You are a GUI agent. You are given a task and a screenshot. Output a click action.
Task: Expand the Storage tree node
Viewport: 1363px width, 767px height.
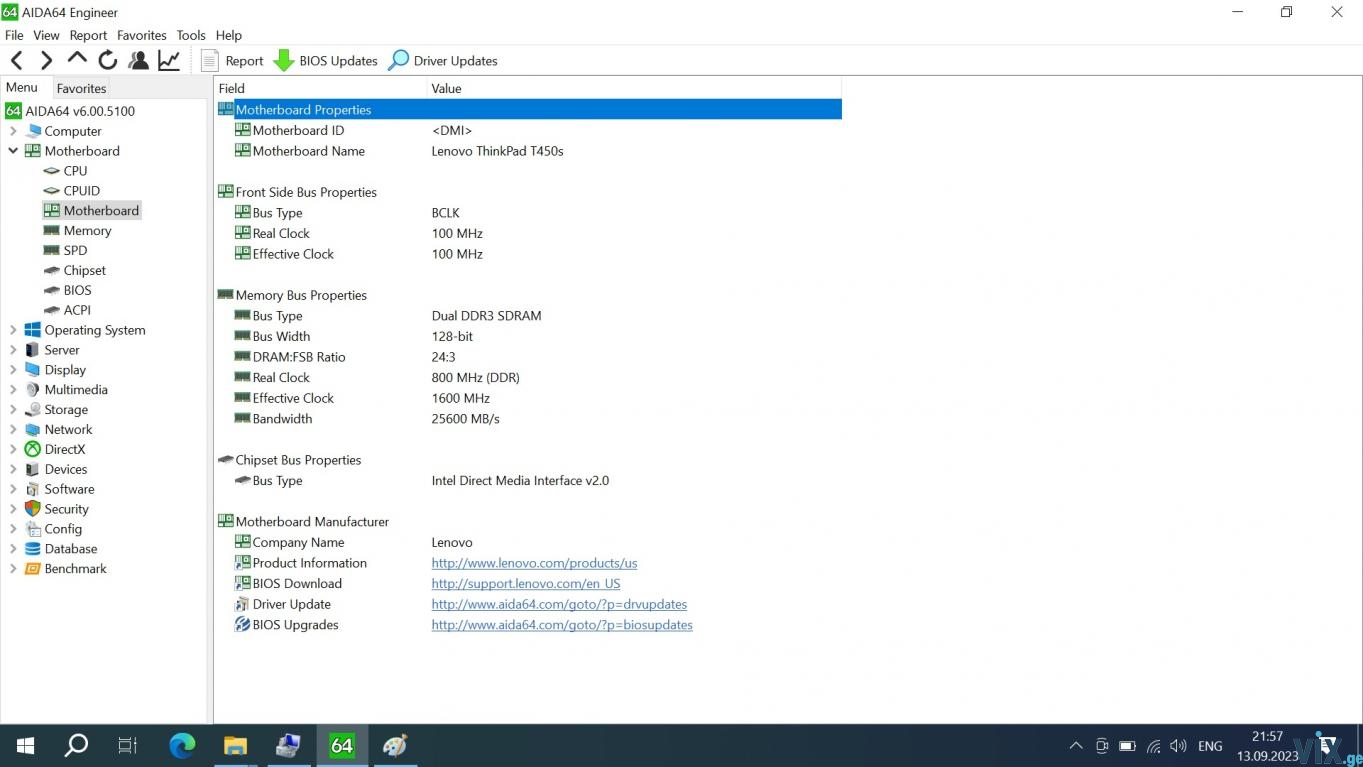coord(13,410)
